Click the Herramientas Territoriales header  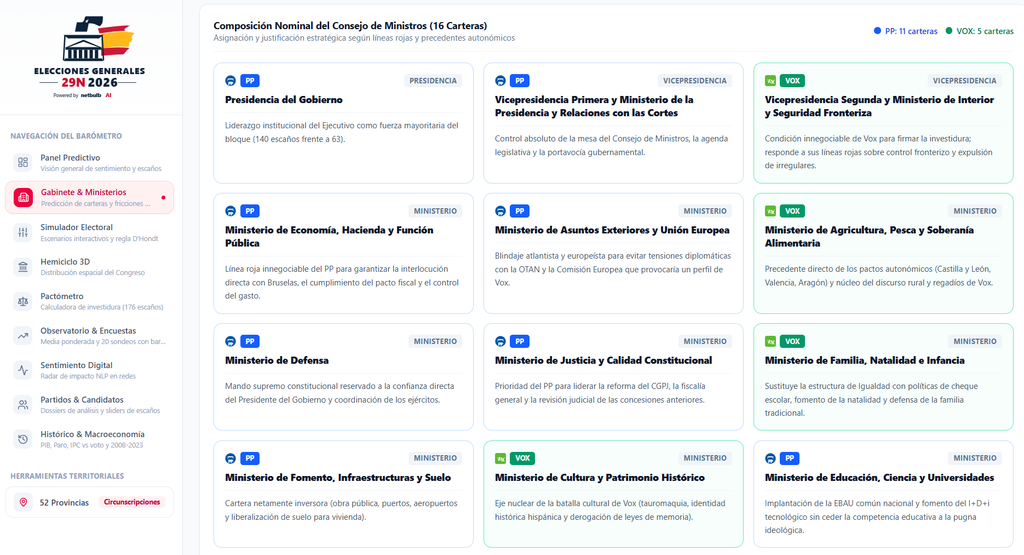pos(67,476)
